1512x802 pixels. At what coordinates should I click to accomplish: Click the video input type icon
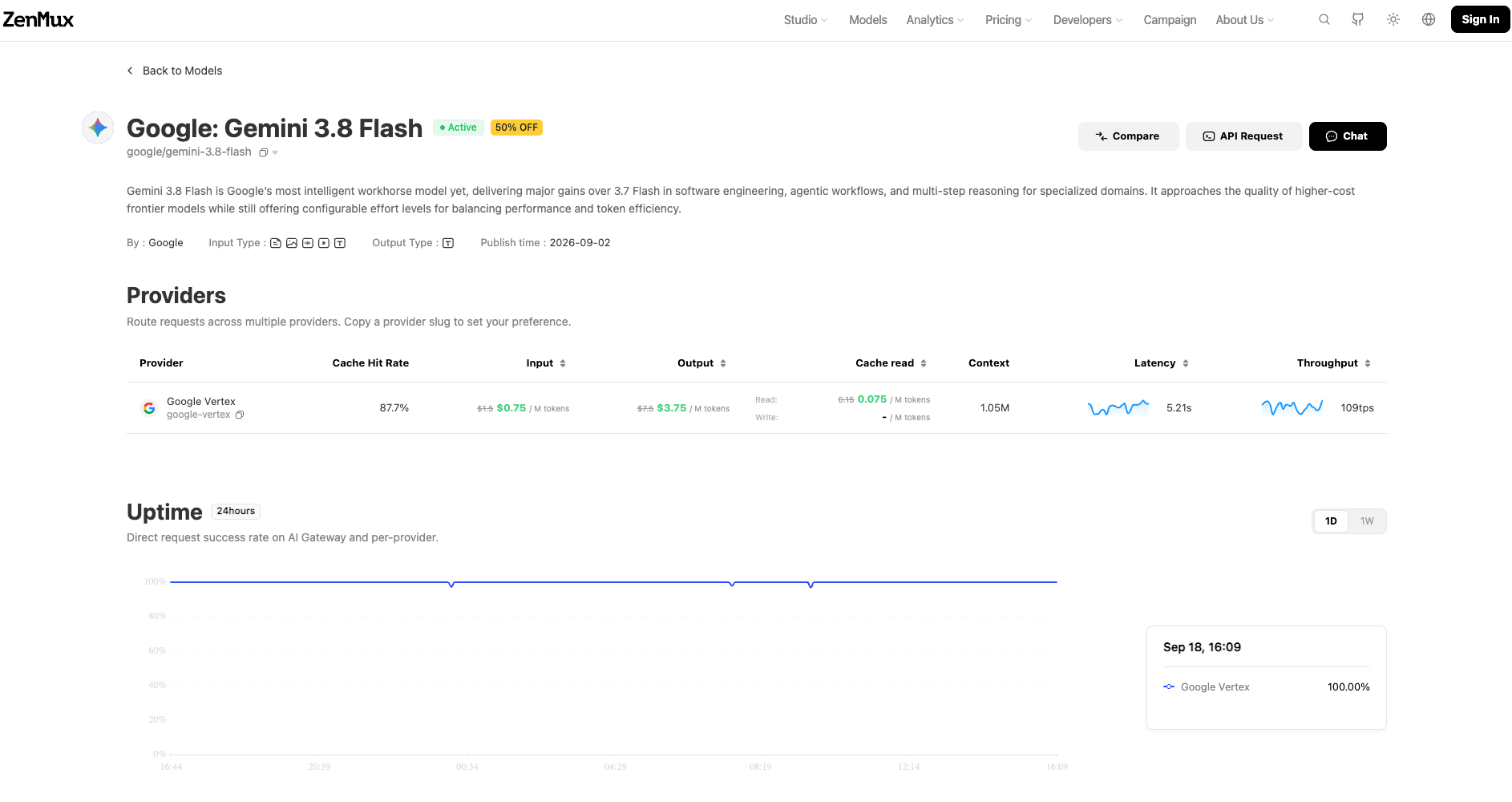(x=324, y=243)
